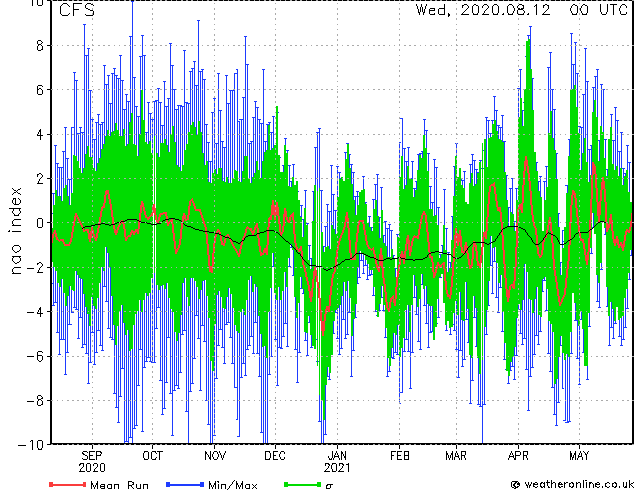
Task: Click the 'Mean Run' legend text
Action: (x=119, y=485)
